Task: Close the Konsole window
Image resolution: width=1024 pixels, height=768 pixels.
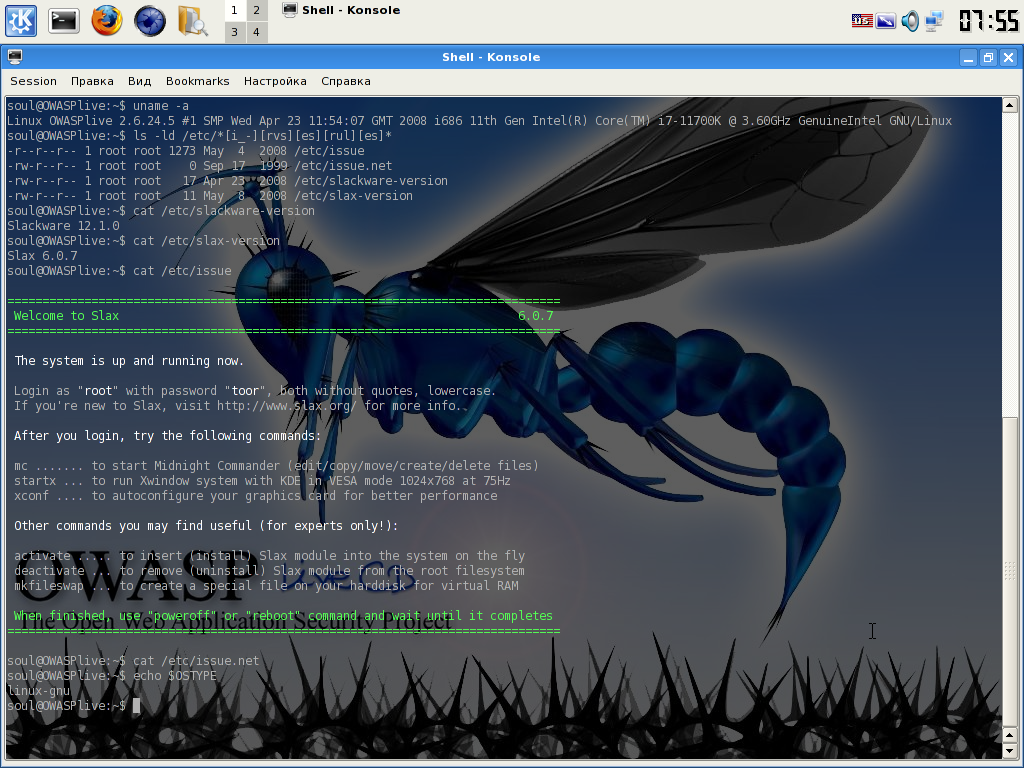Action: pos(1009,57)
